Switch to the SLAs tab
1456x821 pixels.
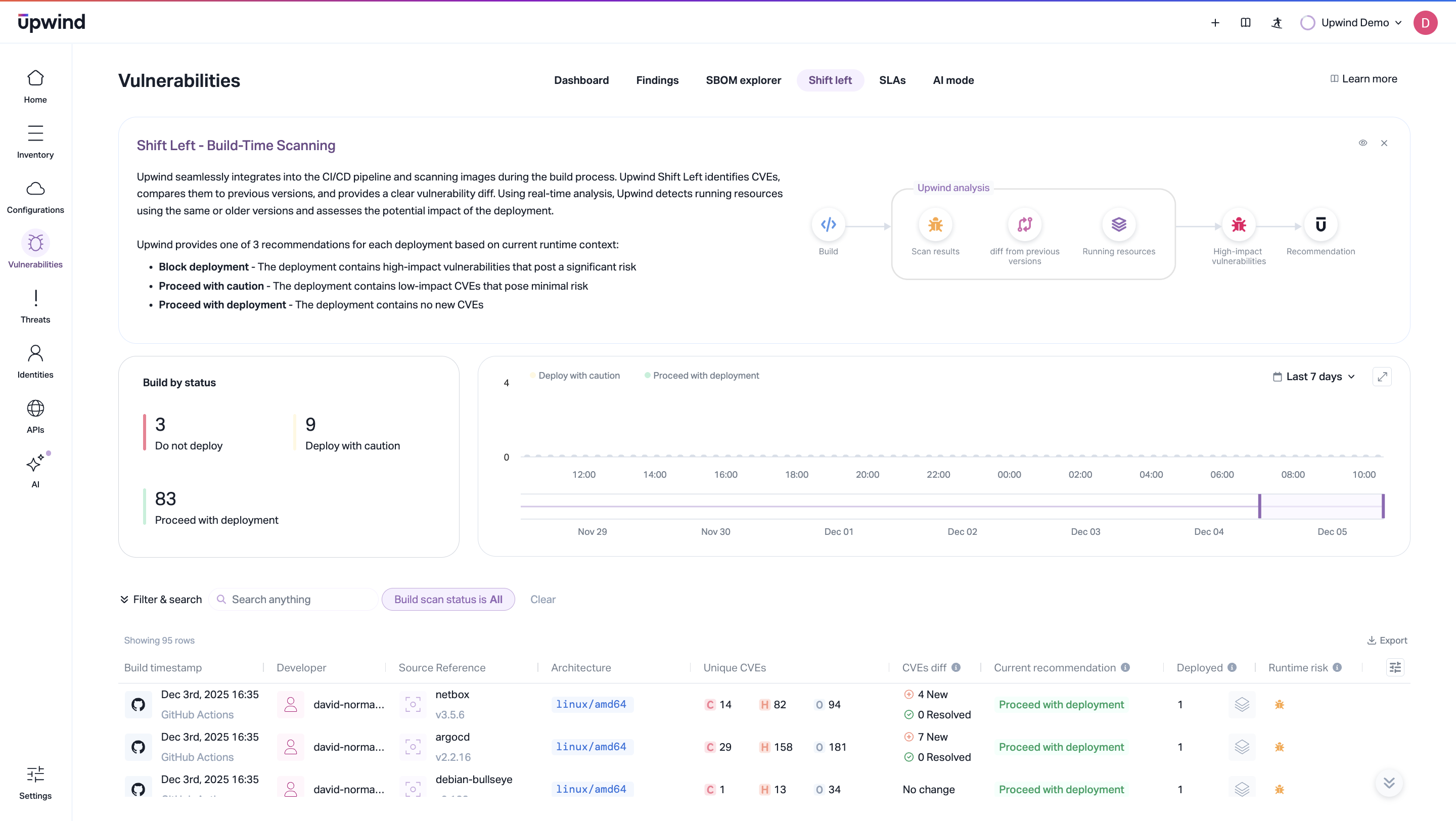click(x=892, y=80)
